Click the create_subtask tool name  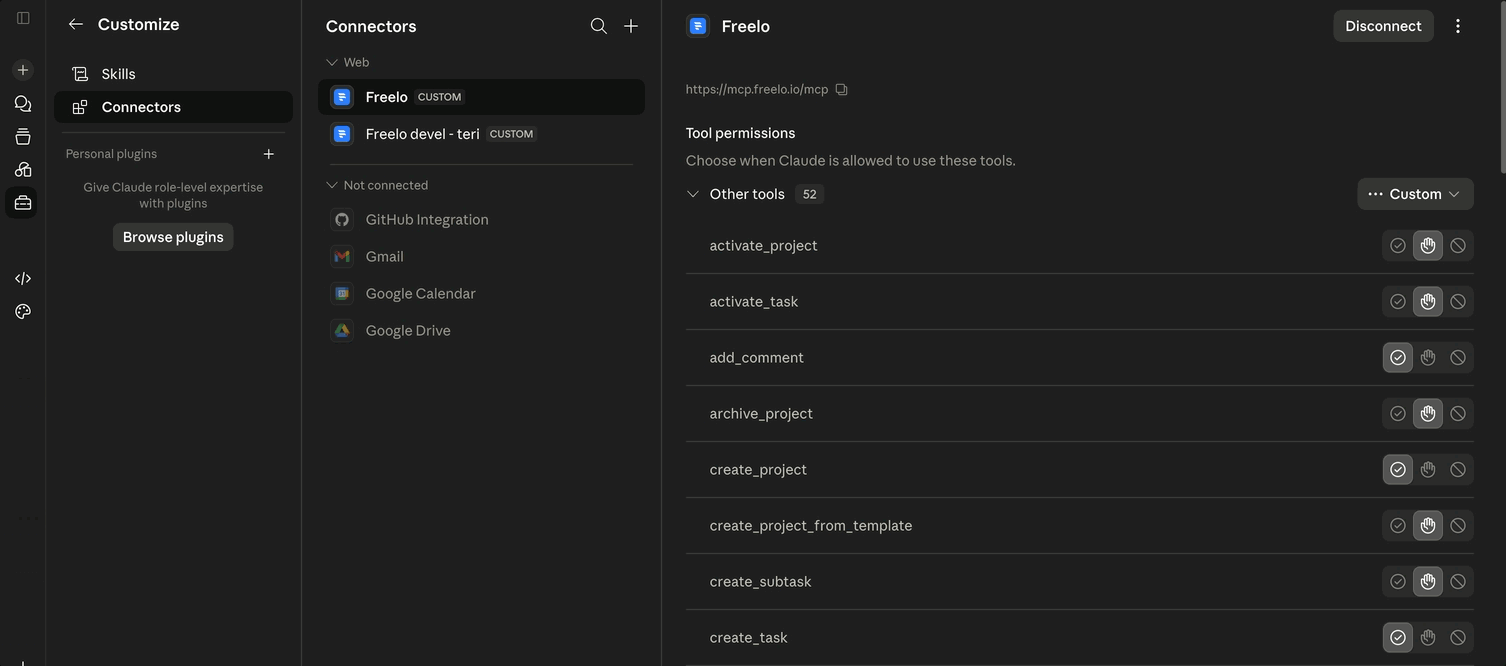tap(760, 582)
